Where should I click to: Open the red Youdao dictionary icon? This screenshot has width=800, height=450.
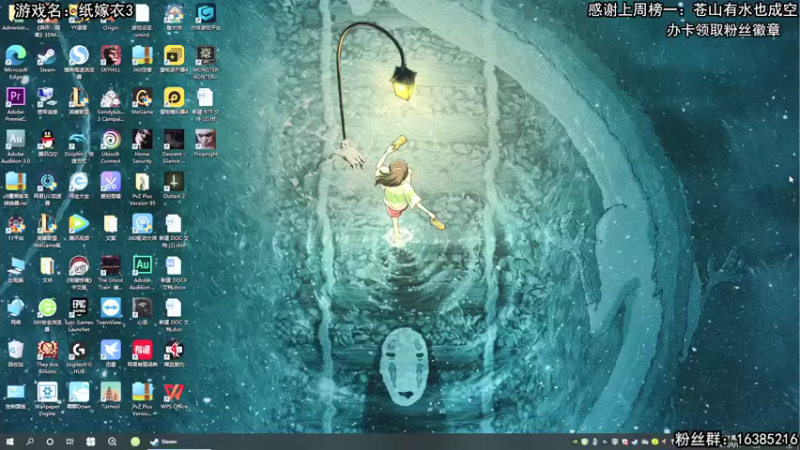(x=142, y=355)
